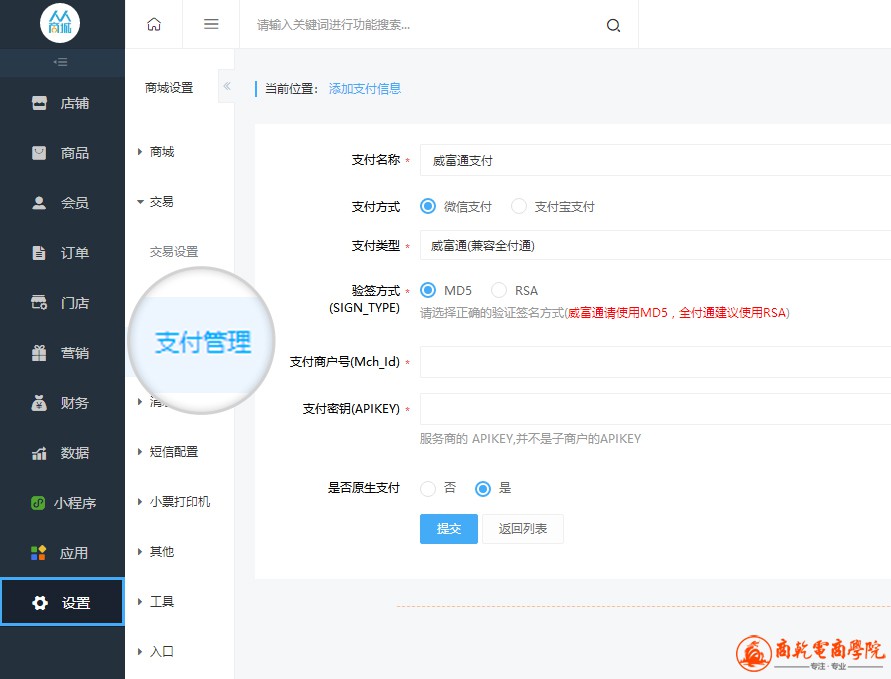Choose MD5 signature type
The image size is (891, 679).
(x=428, y=290)
